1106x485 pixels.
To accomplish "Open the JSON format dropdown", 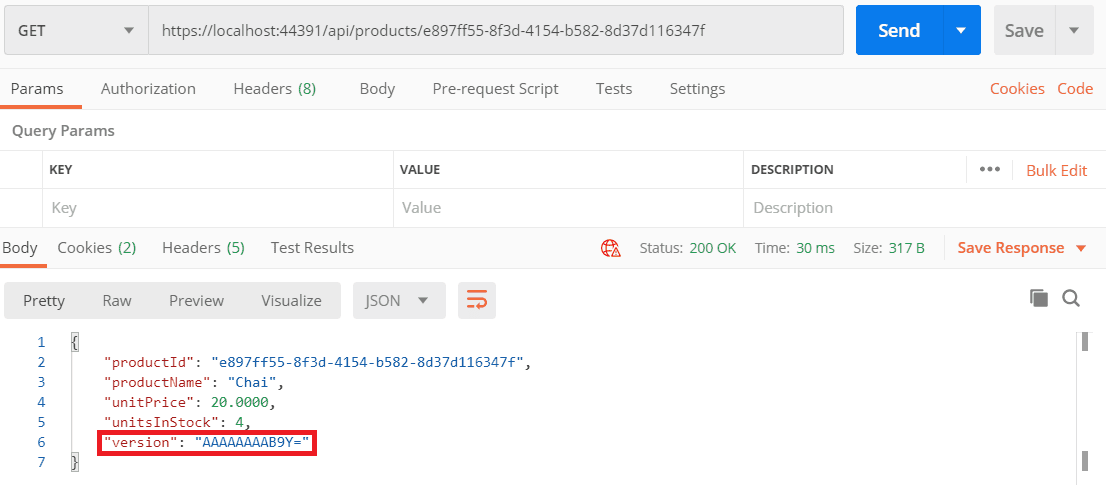I will [x=397, y=300].
